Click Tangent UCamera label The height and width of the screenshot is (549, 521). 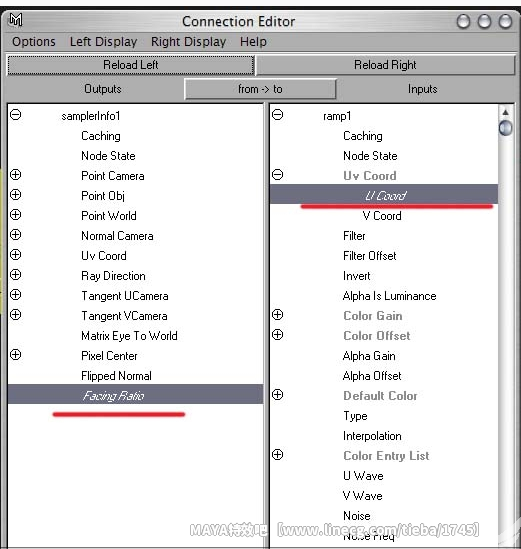coord(125,296)
